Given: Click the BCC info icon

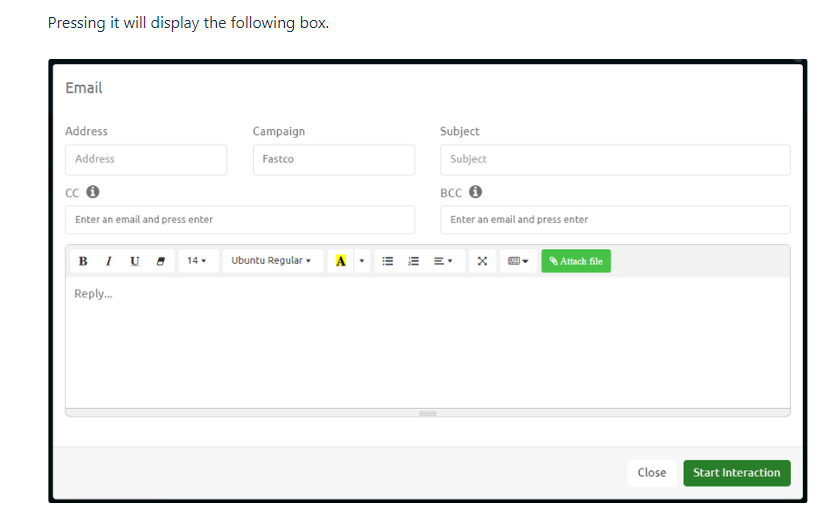Looking at the screenshot, I should coord(476,192).
